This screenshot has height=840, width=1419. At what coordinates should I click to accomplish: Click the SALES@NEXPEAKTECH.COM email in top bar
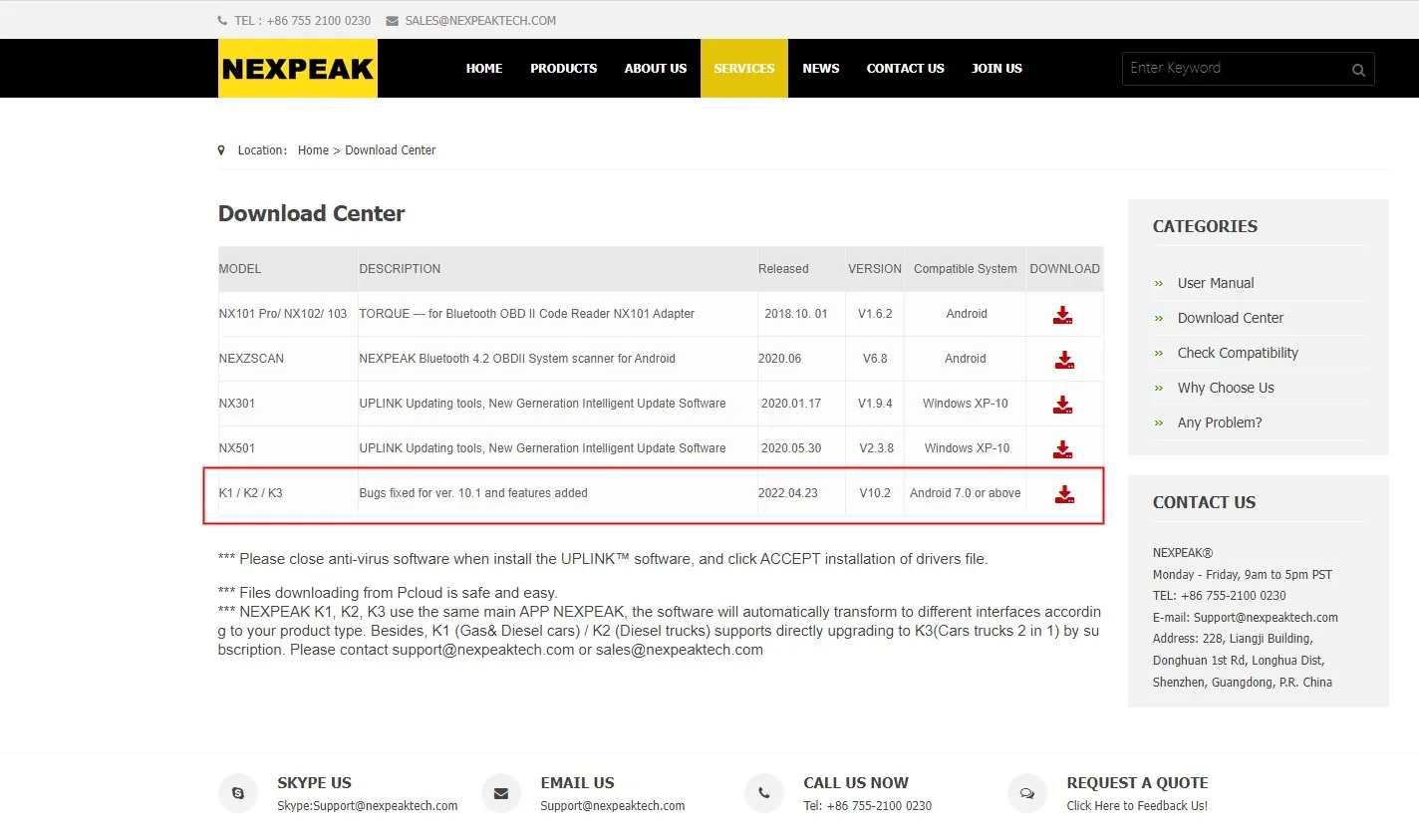pos(480,21)
